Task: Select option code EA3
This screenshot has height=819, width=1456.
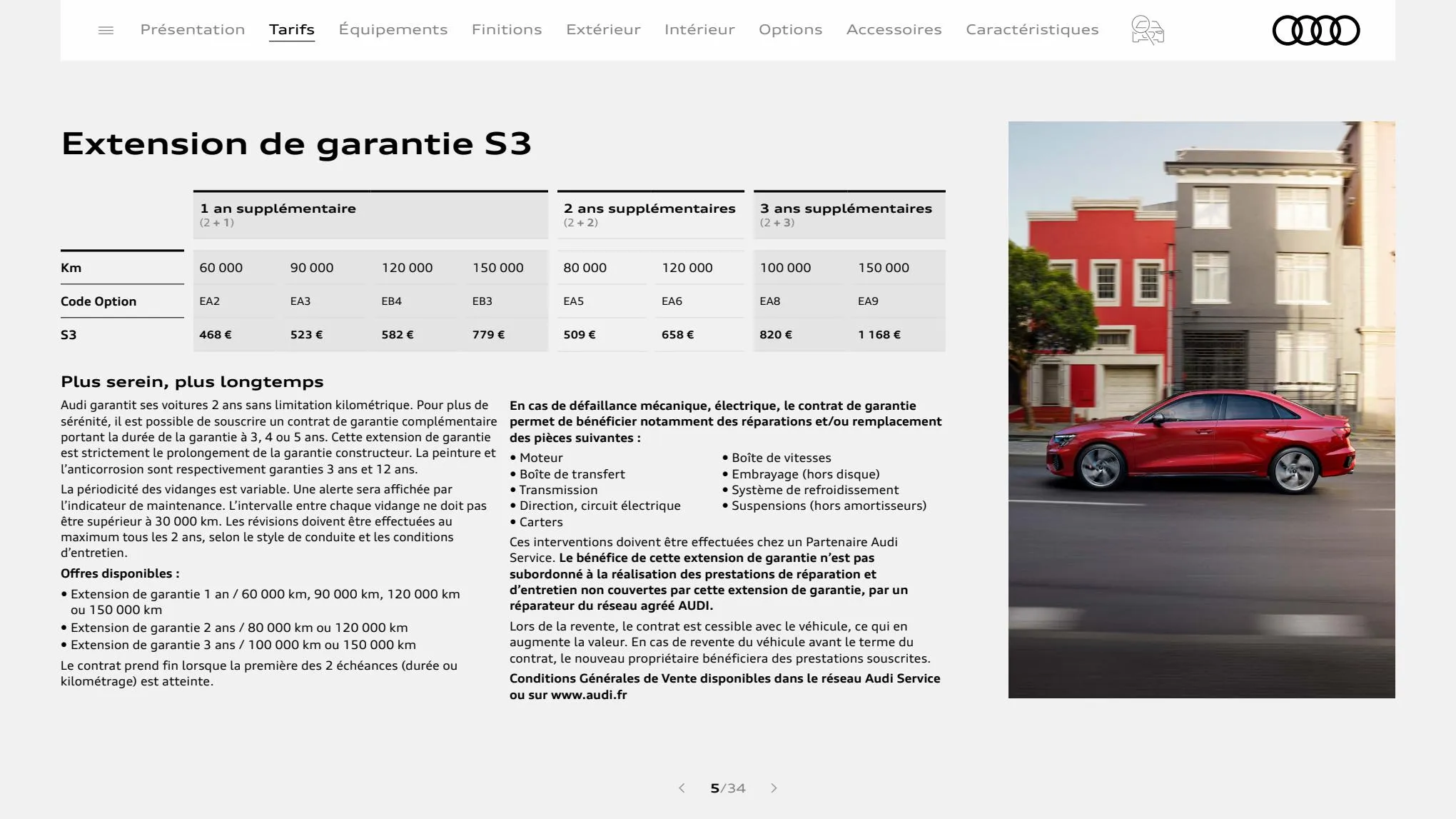Action: click(x=300, y=301)
